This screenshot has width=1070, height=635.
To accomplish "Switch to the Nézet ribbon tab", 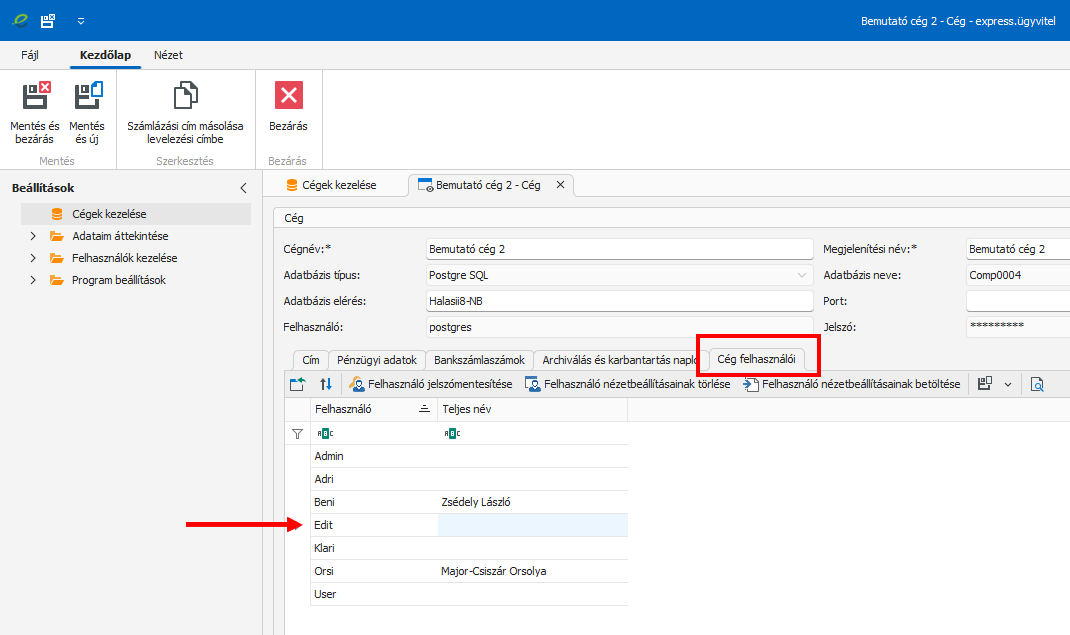I will [168, 55].
